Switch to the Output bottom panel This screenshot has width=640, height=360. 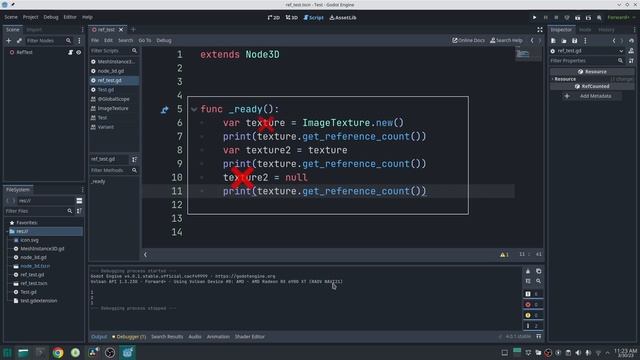[99, 337]
